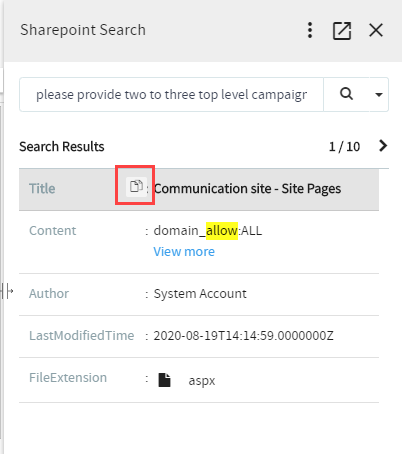
Task: Close the Sharepoint Search panel
Action: [x=376, y=30]
